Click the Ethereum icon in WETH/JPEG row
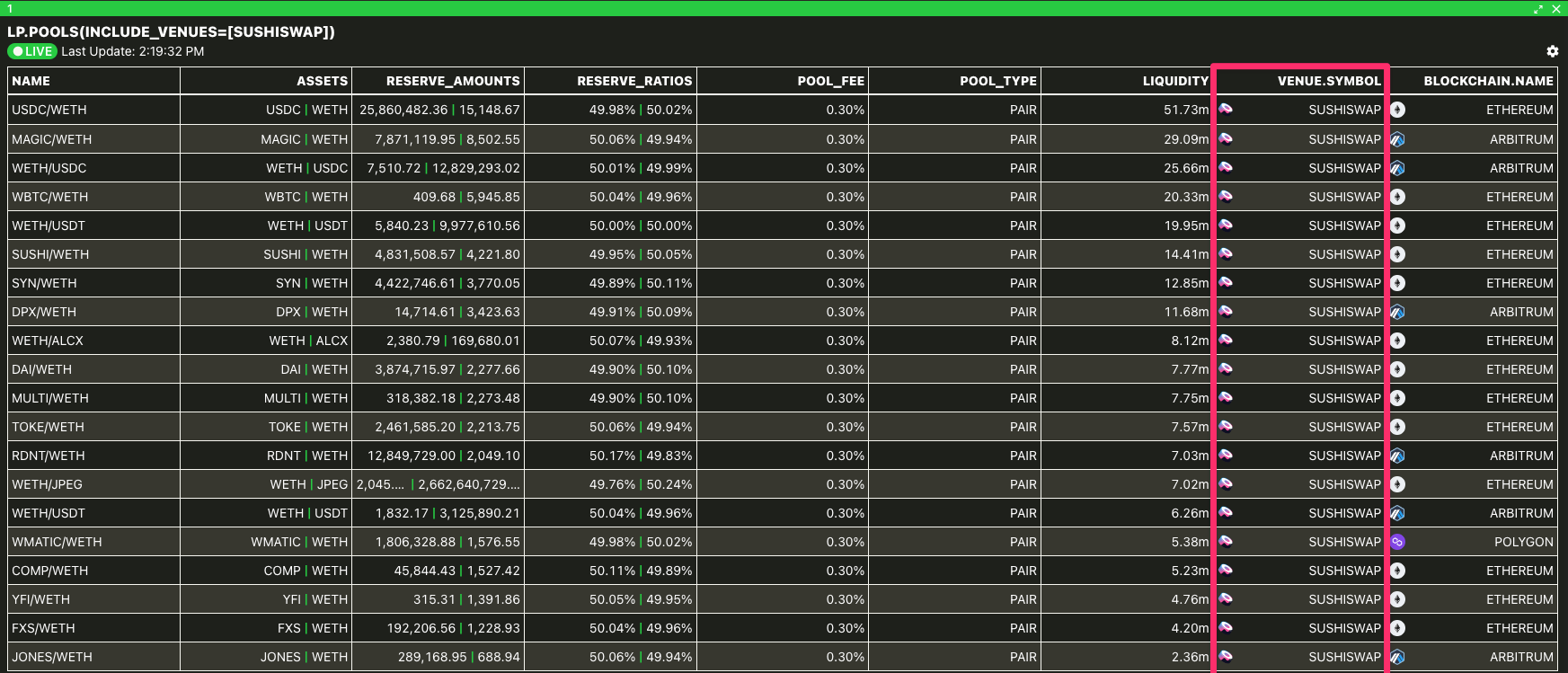Screen dimensions: 1568x673 pyautogui.click(x=1397, y=484)
